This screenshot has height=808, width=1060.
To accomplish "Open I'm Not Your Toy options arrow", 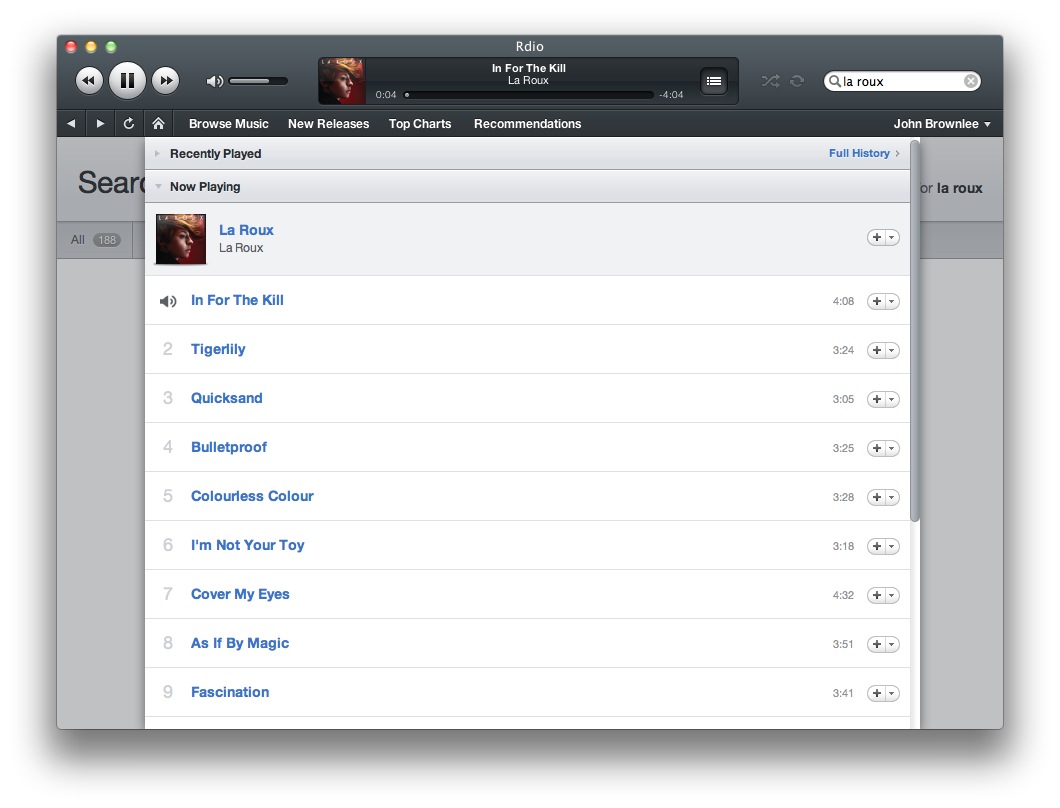I will click(x=892, y=546).
